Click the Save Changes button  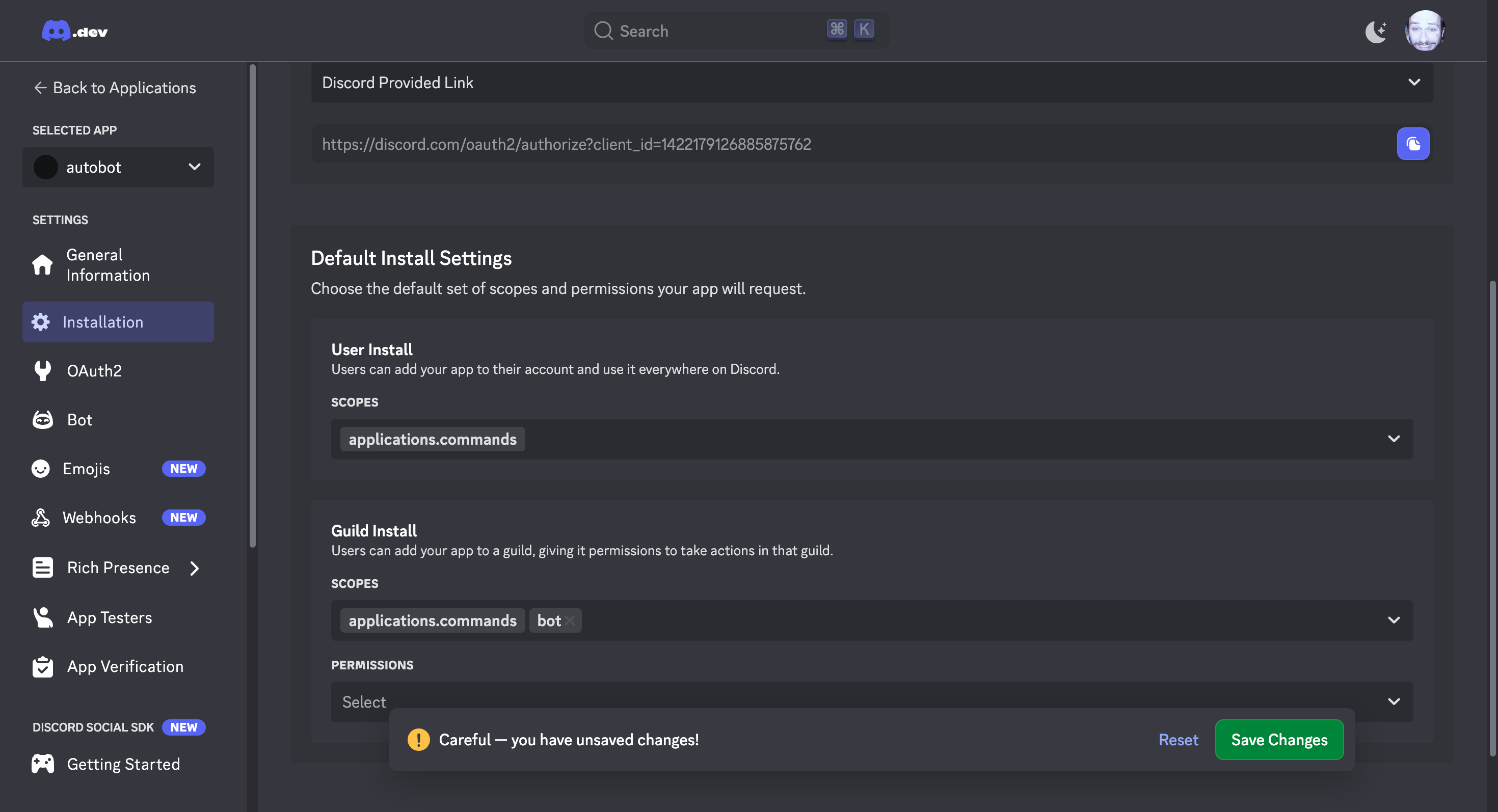1279,740
